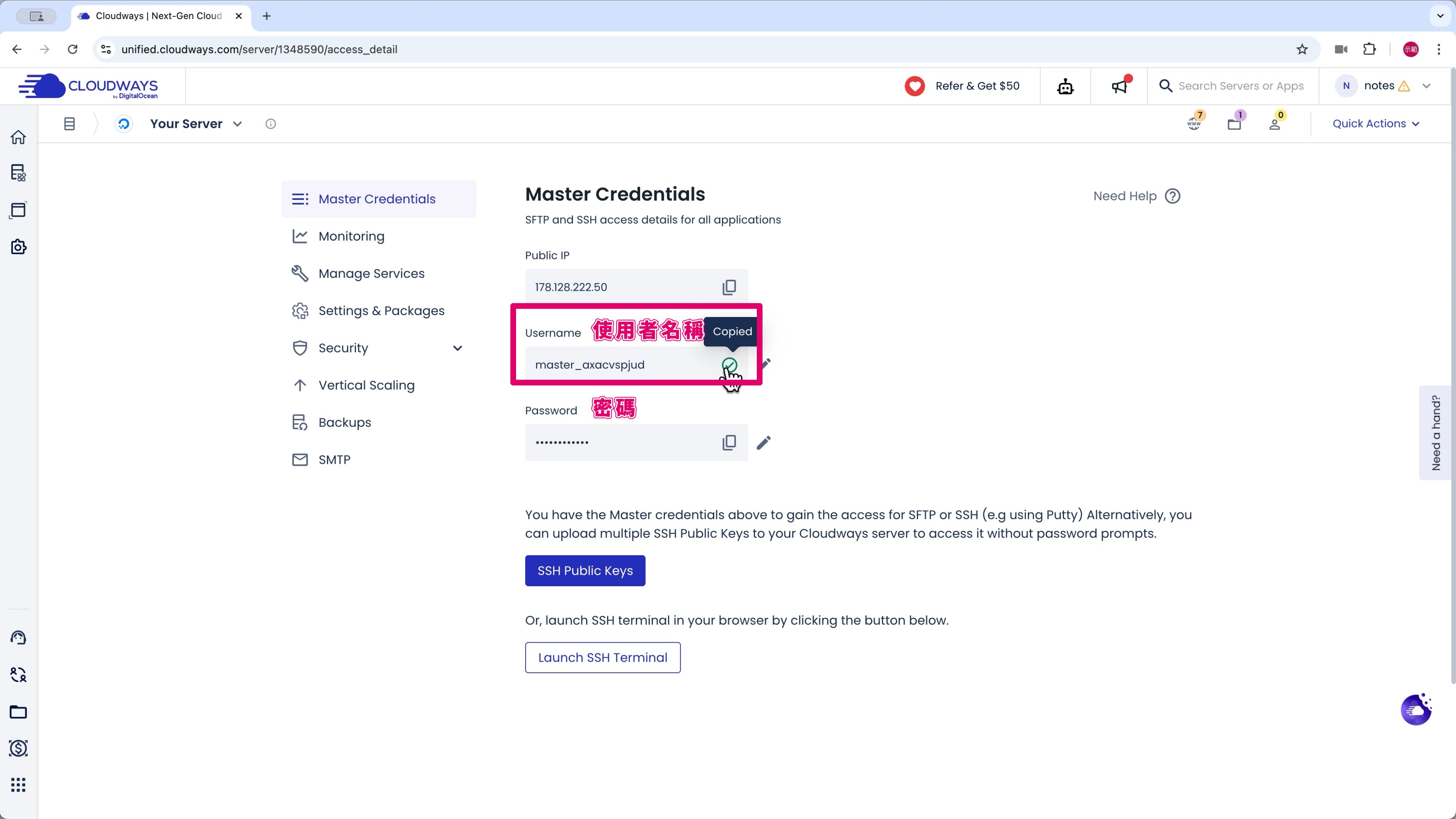This screenshot has height=819, width=1456.
Task: Edit the password with pencil icon
Action: (x=764, y=442)
